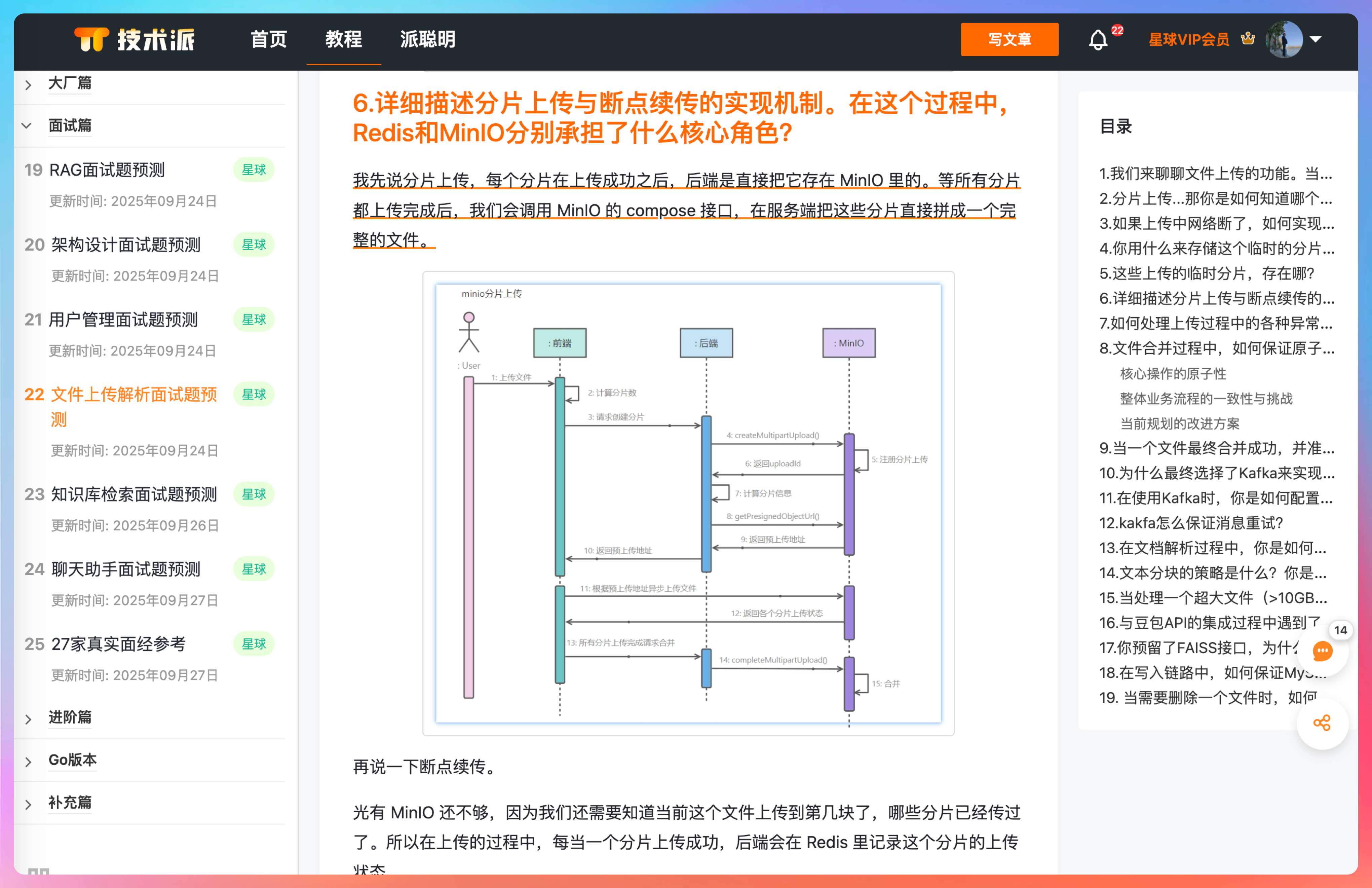The height and width of the screenshot is (888, 1372).
Task: Open the user avatar profile
Action: pos(1284,39)
